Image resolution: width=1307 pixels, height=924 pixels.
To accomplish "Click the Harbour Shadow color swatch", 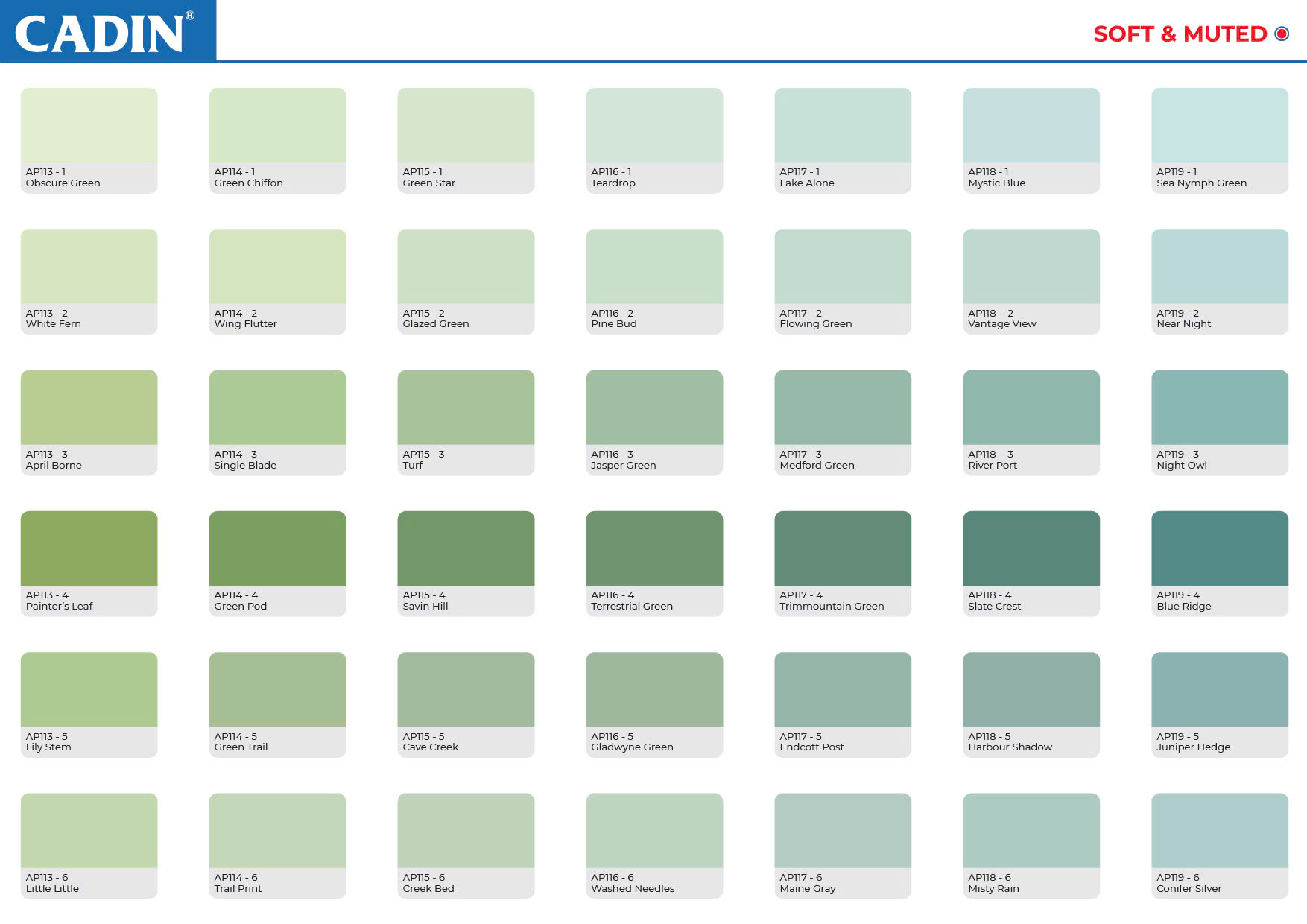I will (x=1031, y=689).
